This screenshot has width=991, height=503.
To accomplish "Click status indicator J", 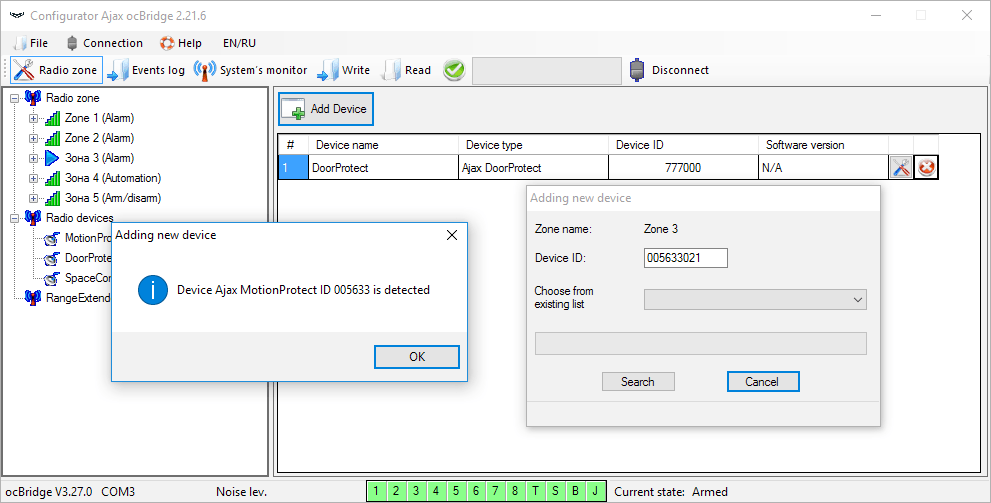I will coord(595,491).
